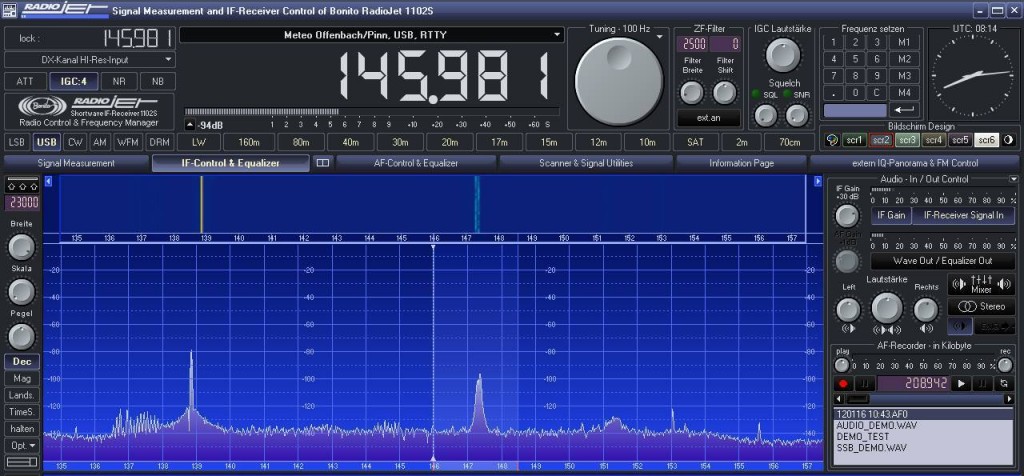Click the contrast icon next to scr6
Image resolution: width=1024 pixels, height=476 pixels.
(1008, 140)
